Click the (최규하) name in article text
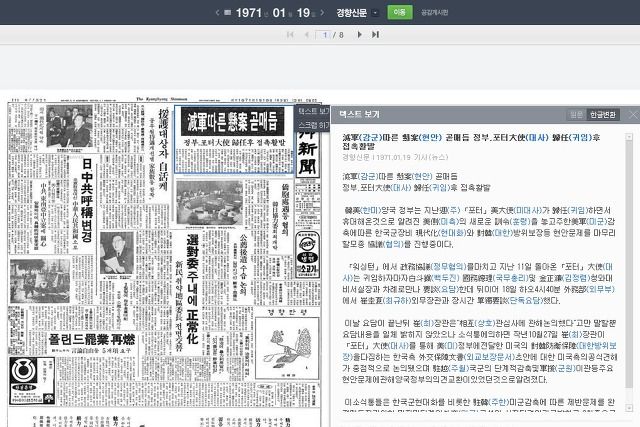 click(x=398, y=300)
